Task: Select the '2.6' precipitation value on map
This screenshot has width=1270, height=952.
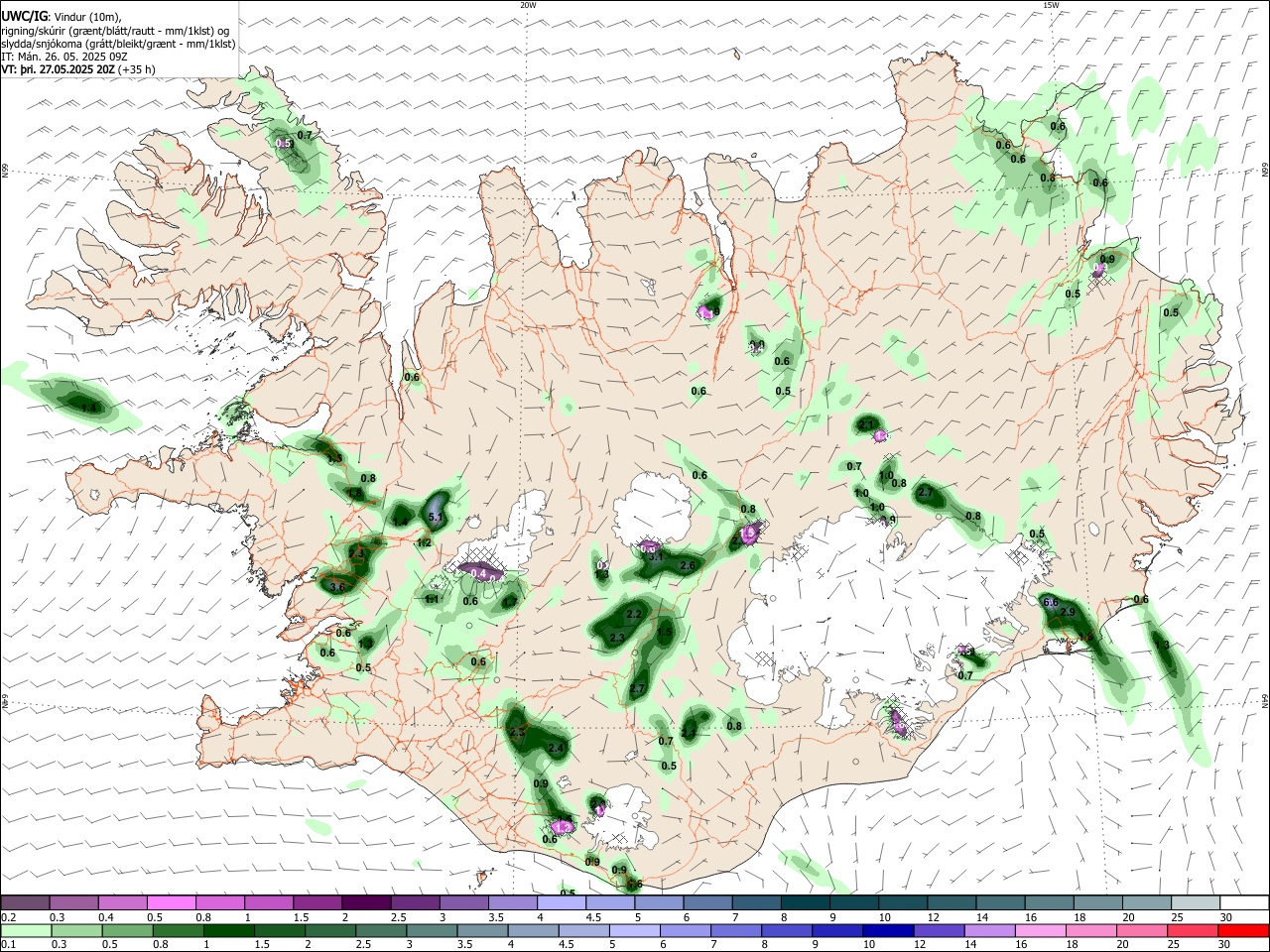Action: tap(688, 564)
